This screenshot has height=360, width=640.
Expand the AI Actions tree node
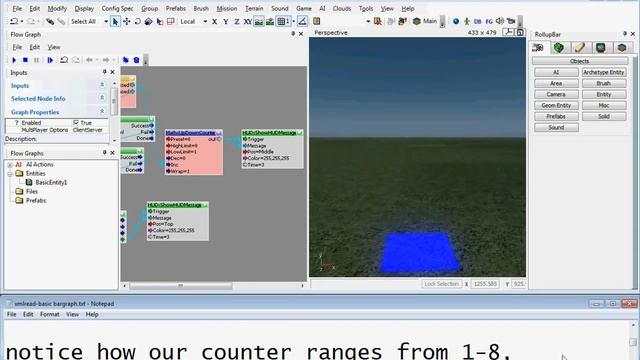pyautogui.click(x=10, y=165)
